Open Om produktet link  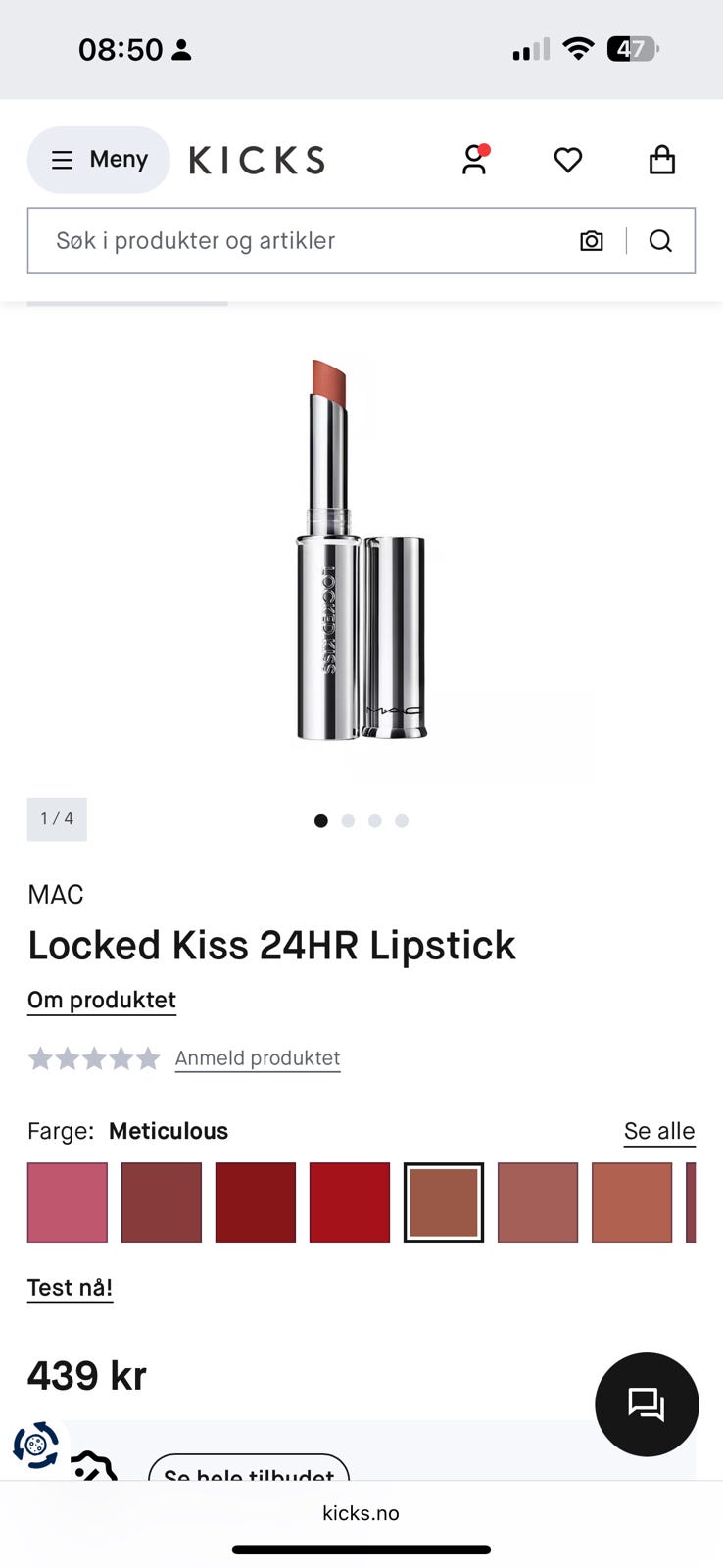pos(102,1001)
